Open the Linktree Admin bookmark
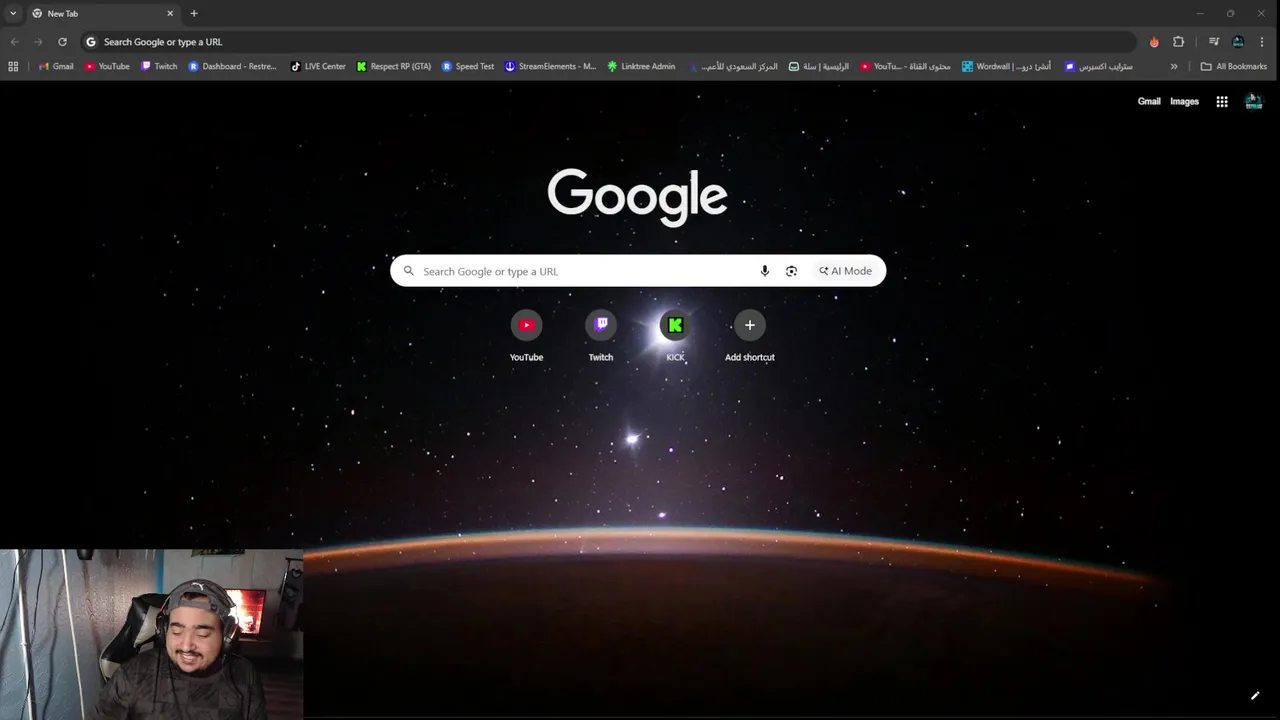Screen dimensions: 1280x720 [641, 66]
